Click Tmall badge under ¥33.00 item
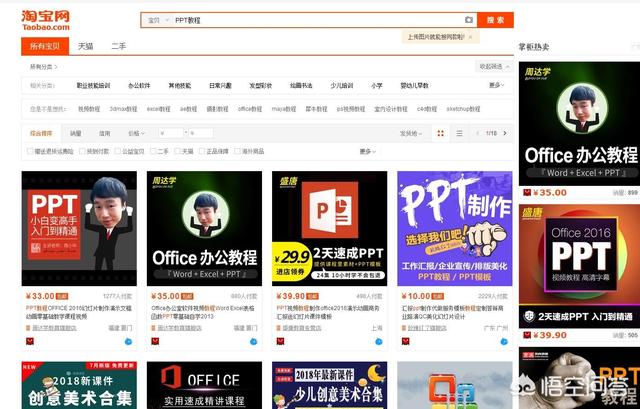The image size is (640, 409). [x=30, y=341]
